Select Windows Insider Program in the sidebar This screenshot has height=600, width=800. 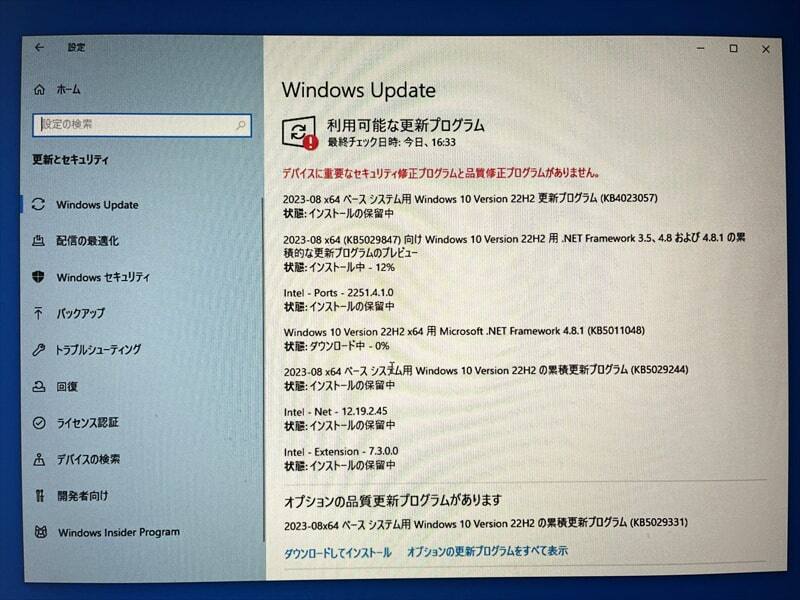pyautogui.click(x=118, y=532)
